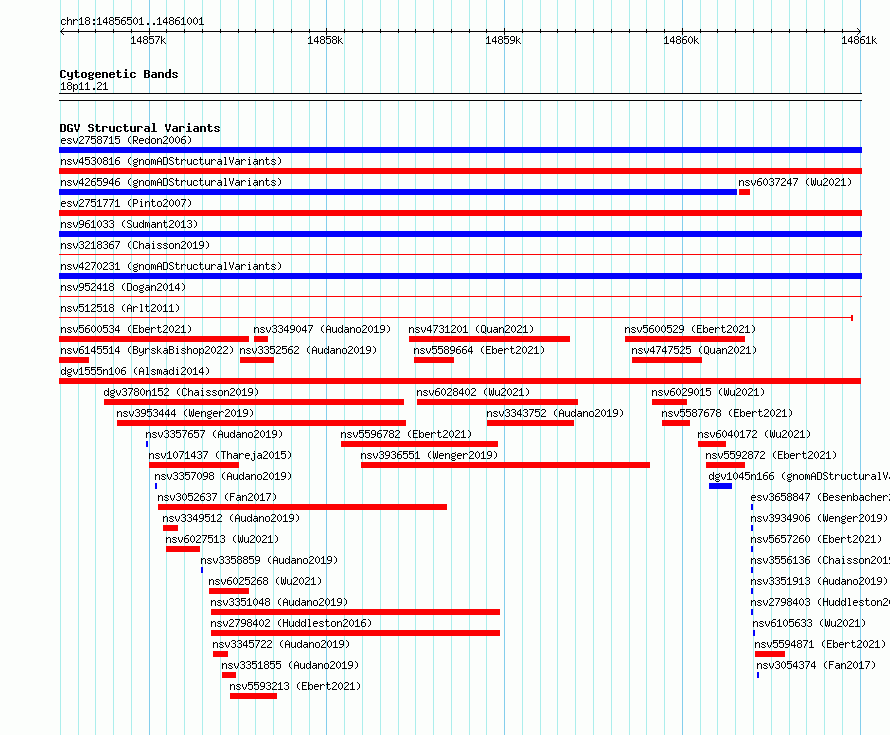Screen dimensions: 890x735
Task: Click the nsv3351855 (Audano2019) label
Action: click(x=290, y=665)
